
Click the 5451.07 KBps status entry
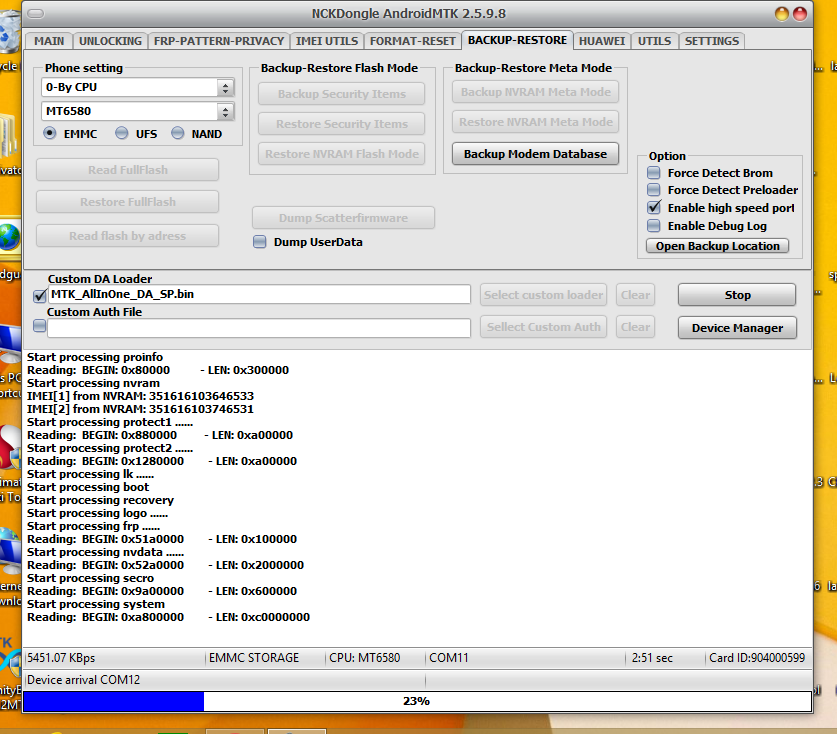coord(61,658)
